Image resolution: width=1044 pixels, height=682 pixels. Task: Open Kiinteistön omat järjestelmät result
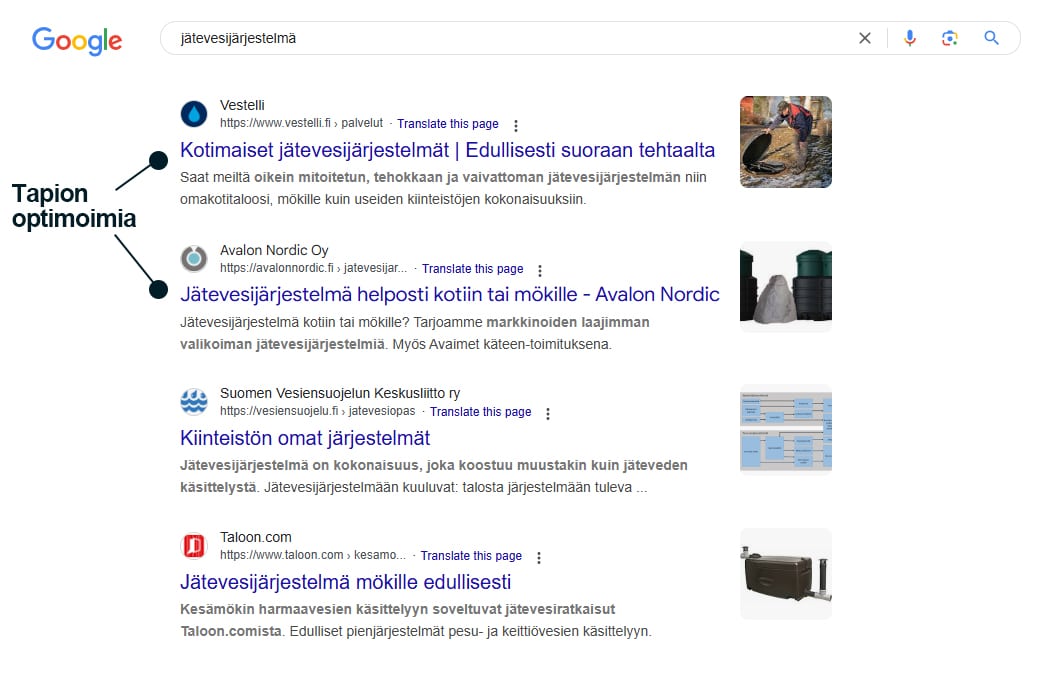(x=305, y=438)
